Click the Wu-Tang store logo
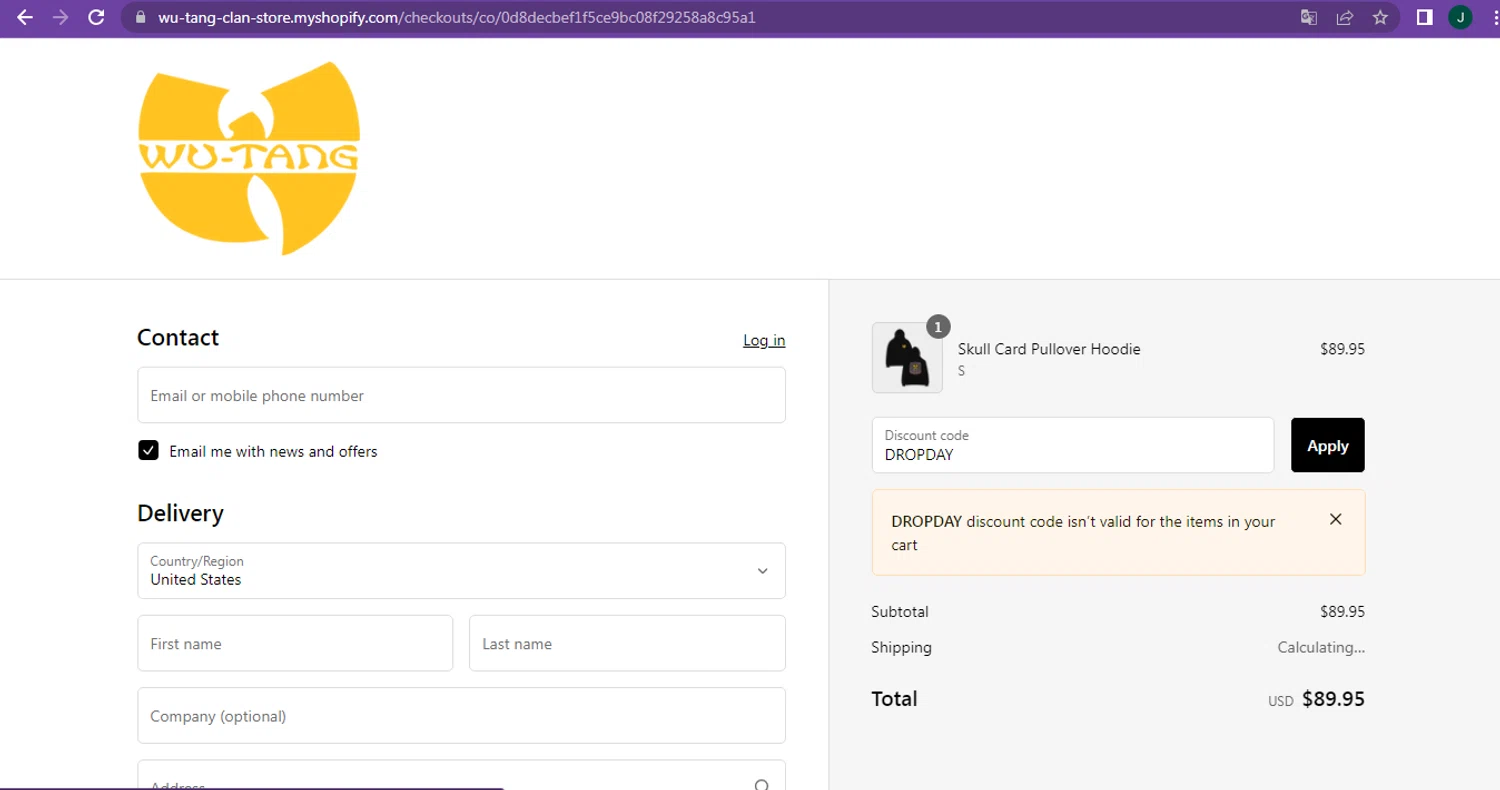 coord(248,158)
